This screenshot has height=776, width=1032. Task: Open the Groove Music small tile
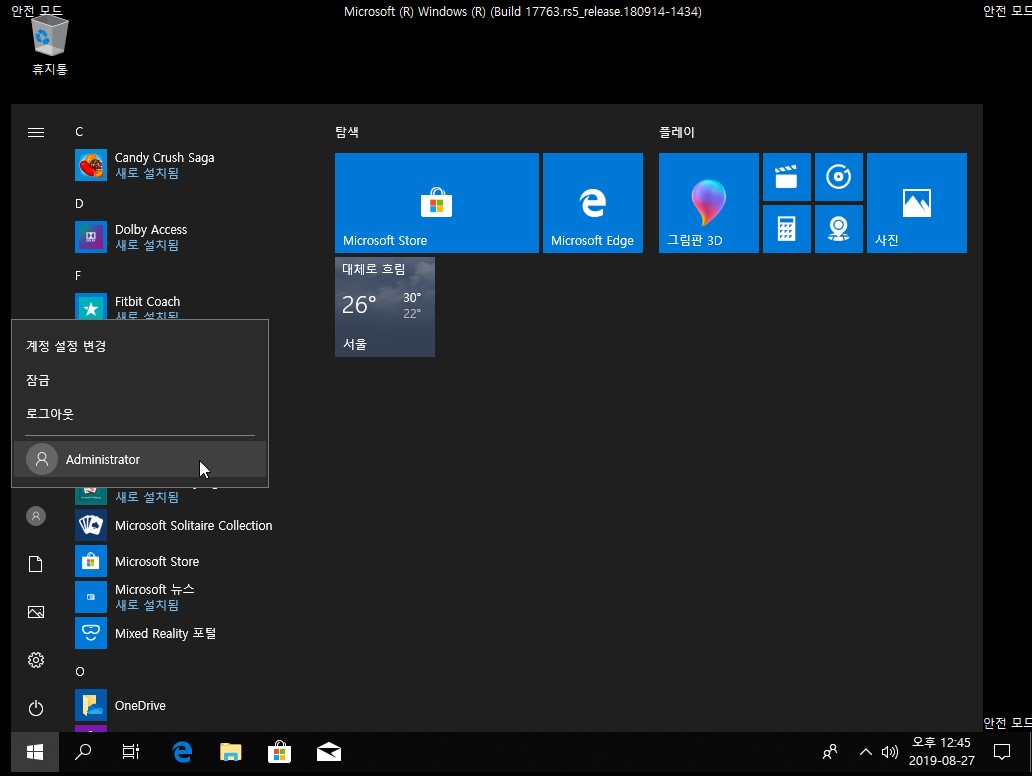tap(838, 177)
